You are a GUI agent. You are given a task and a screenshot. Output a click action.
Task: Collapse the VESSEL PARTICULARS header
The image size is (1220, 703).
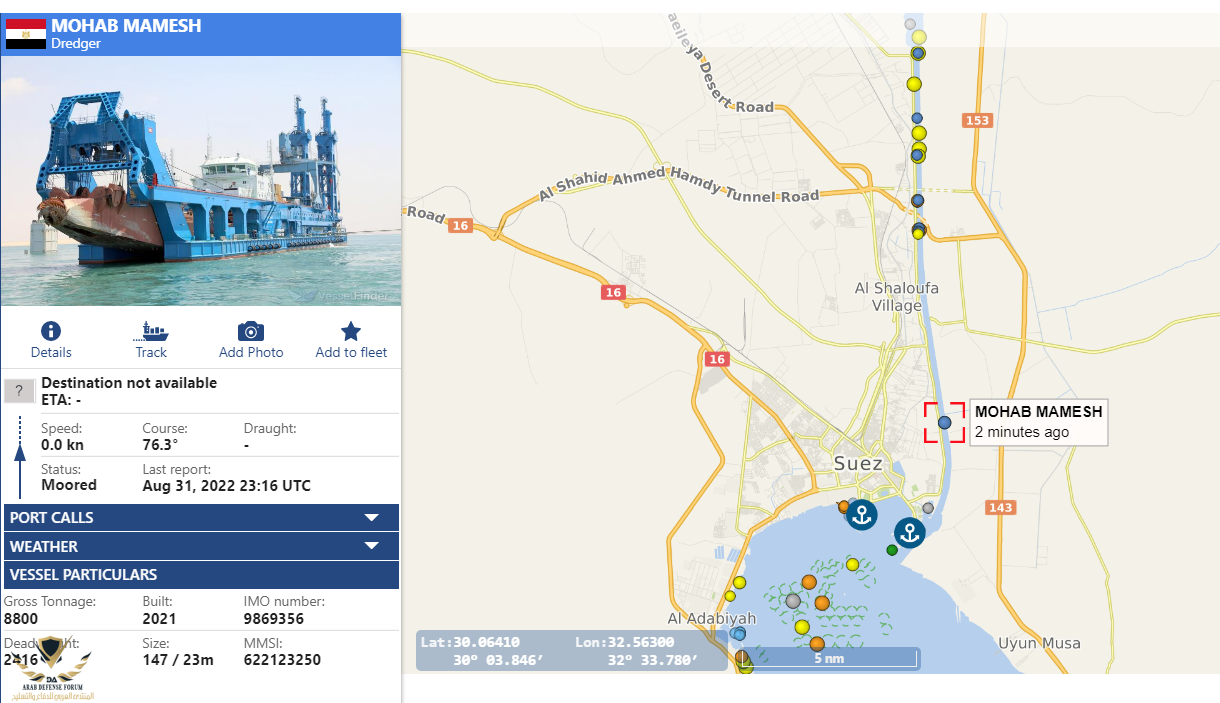(200, 575)
